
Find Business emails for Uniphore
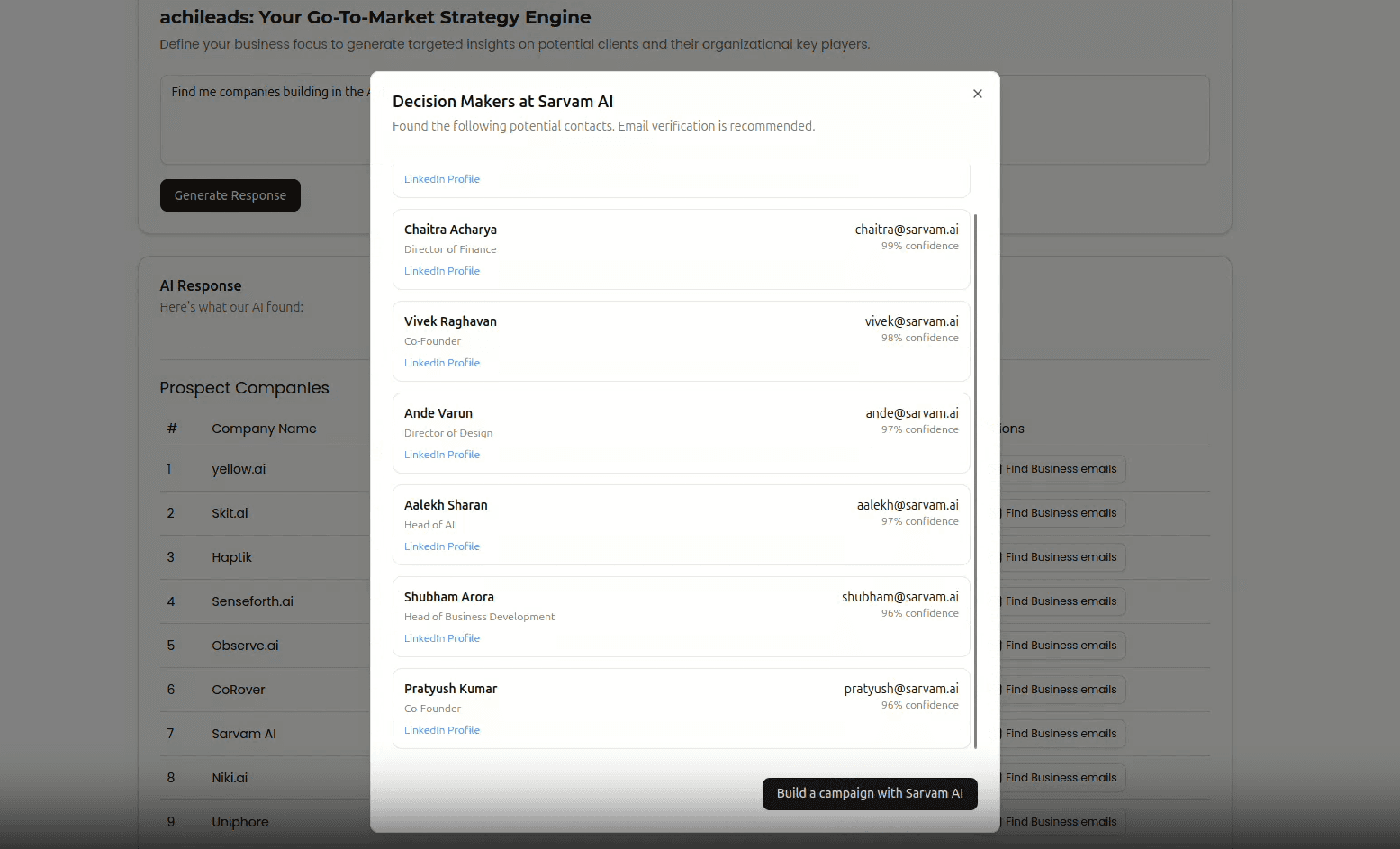1061,821
